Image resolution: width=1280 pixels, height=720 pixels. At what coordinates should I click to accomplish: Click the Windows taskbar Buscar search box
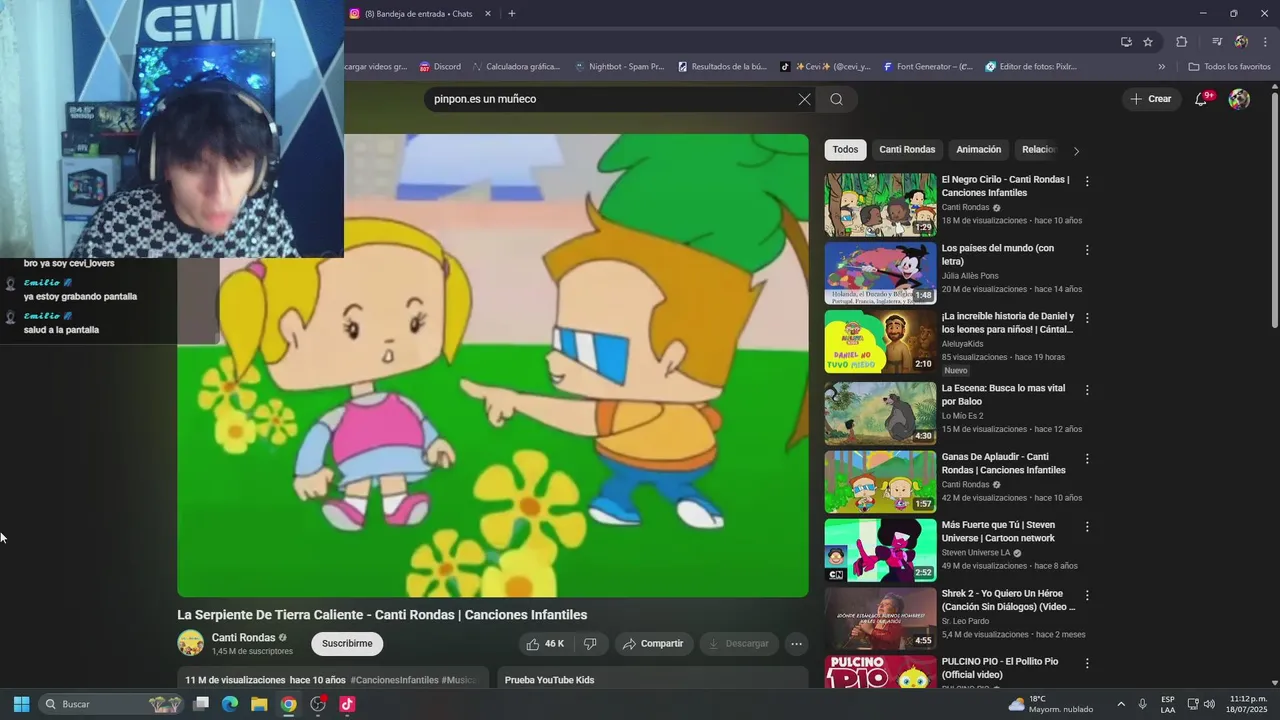click(x=111, y=704)
